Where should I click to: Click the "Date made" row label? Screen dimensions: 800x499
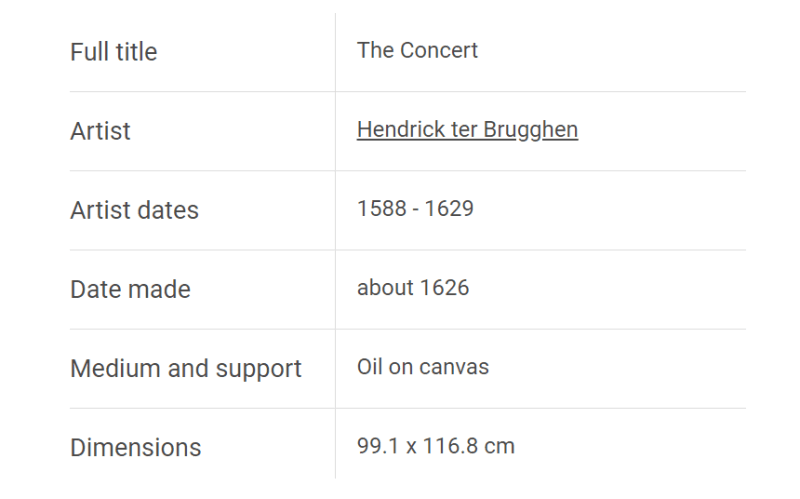click(x=130, y=289)
